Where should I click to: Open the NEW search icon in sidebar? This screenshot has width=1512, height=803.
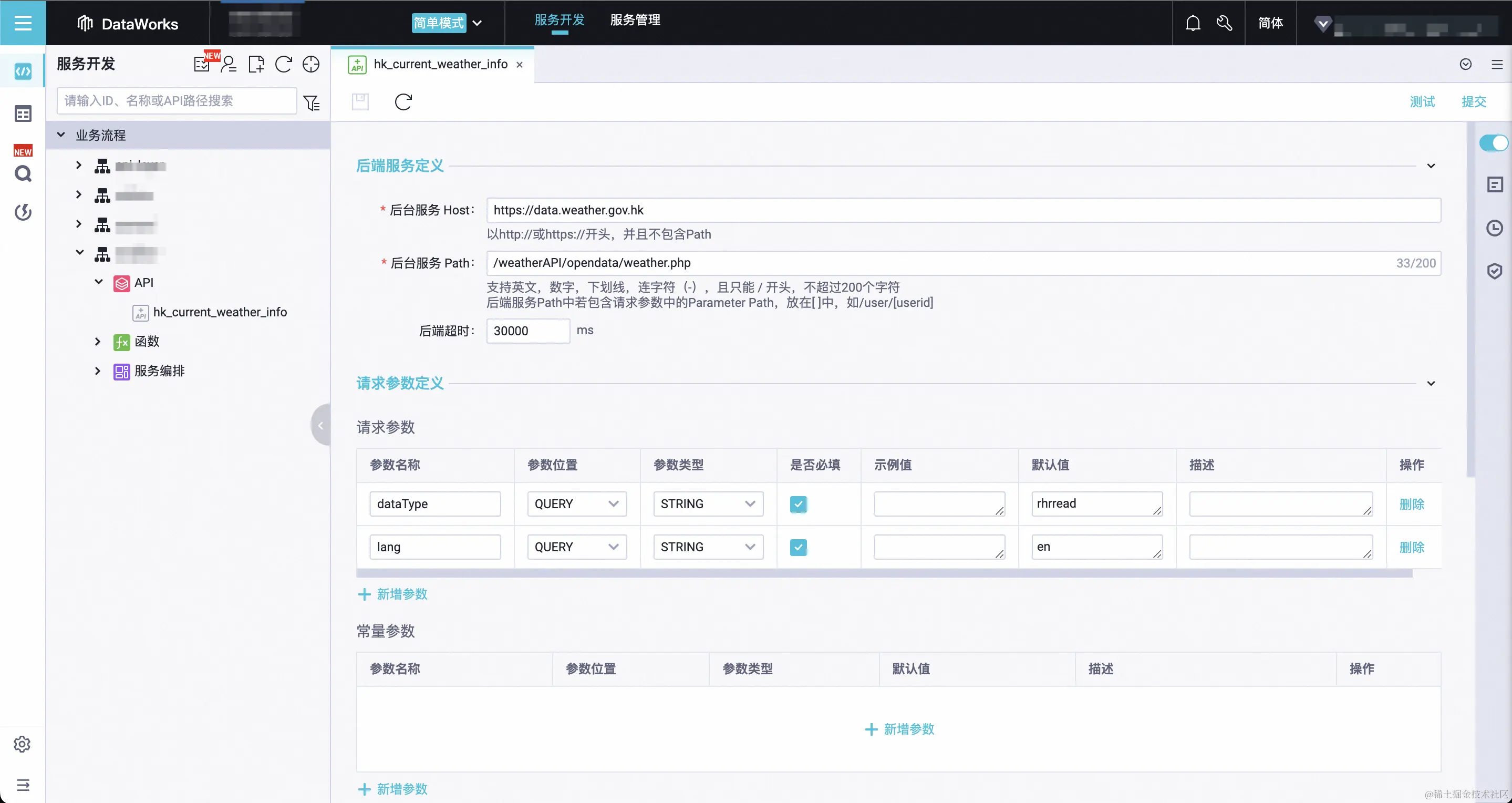click(23, 173)
